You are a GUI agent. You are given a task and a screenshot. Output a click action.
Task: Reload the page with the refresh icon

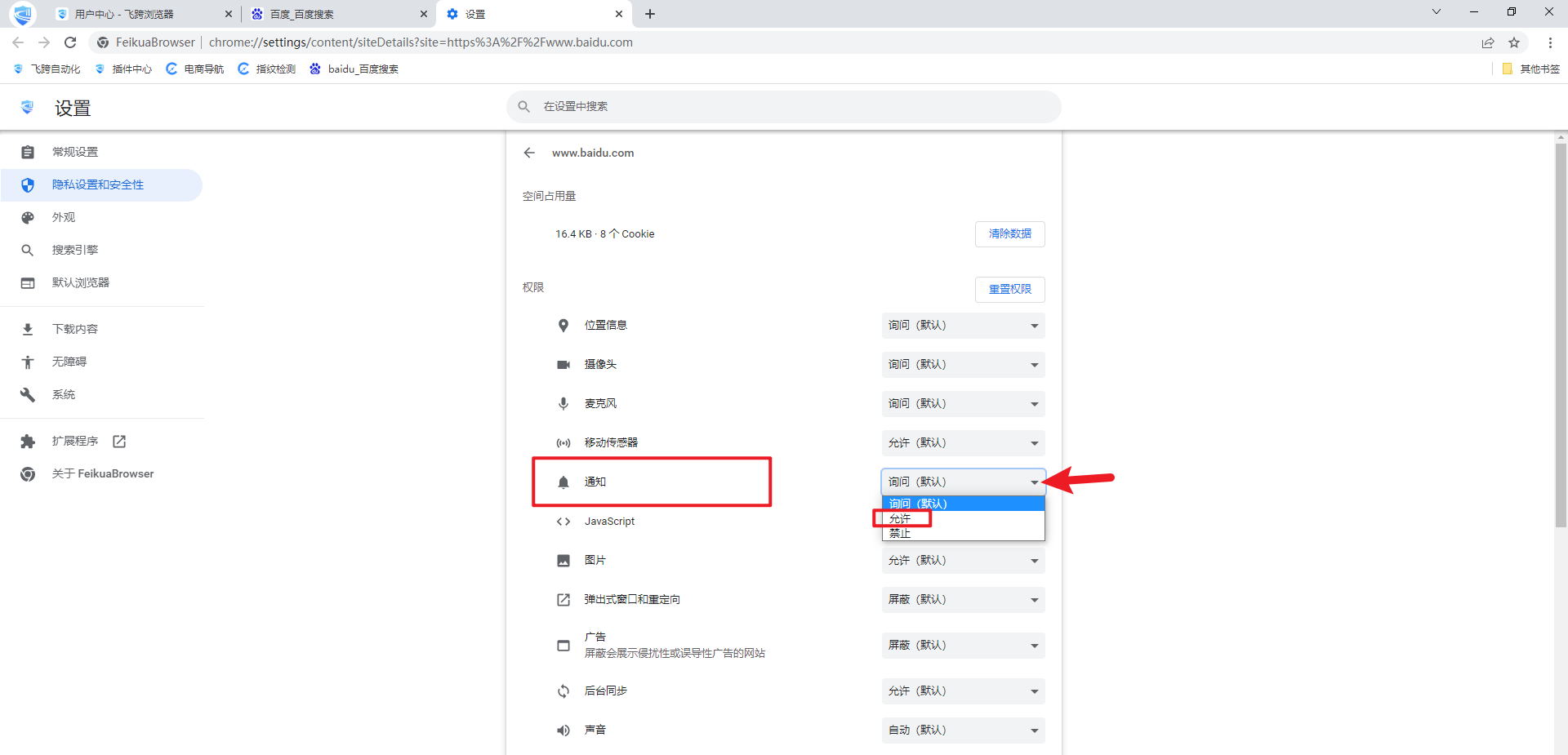point(70,42)
